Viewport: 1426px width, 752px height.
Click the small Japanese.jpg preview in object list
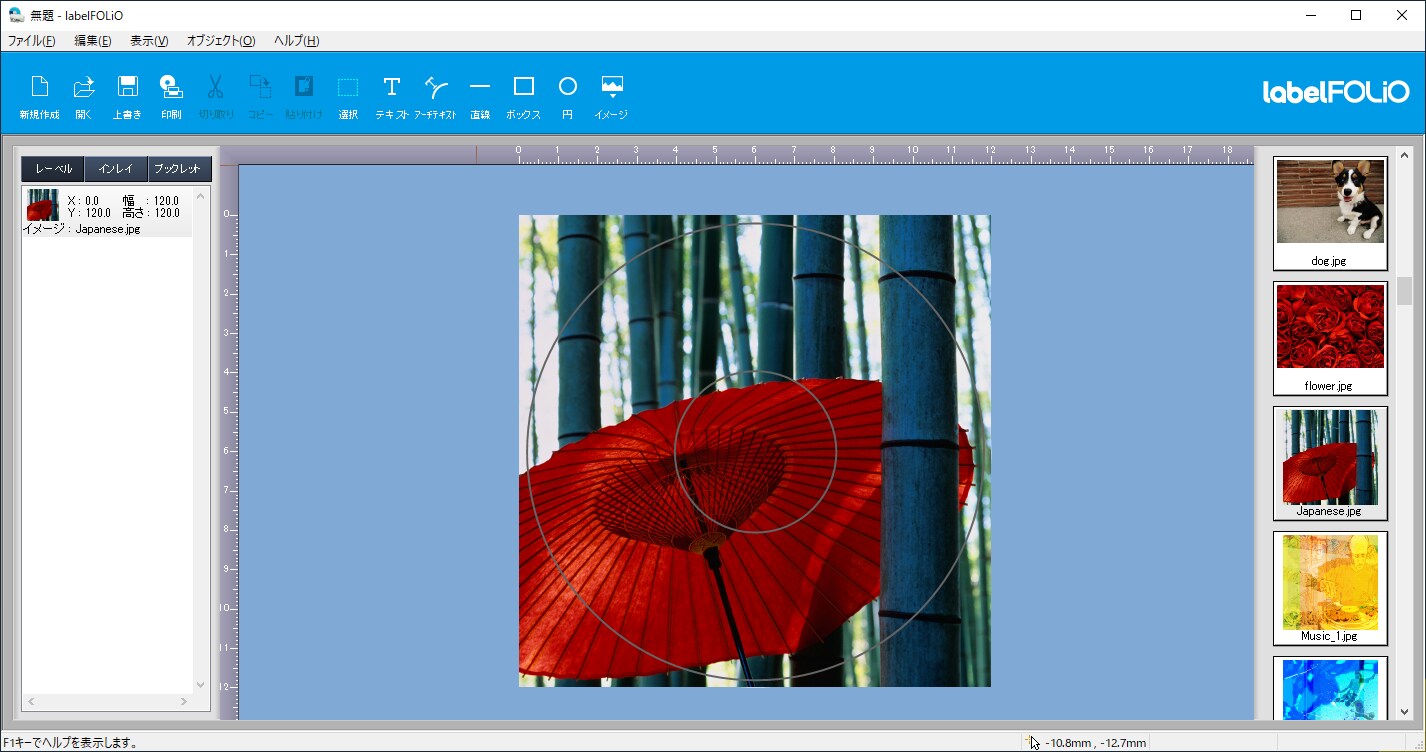coord(42,205)
